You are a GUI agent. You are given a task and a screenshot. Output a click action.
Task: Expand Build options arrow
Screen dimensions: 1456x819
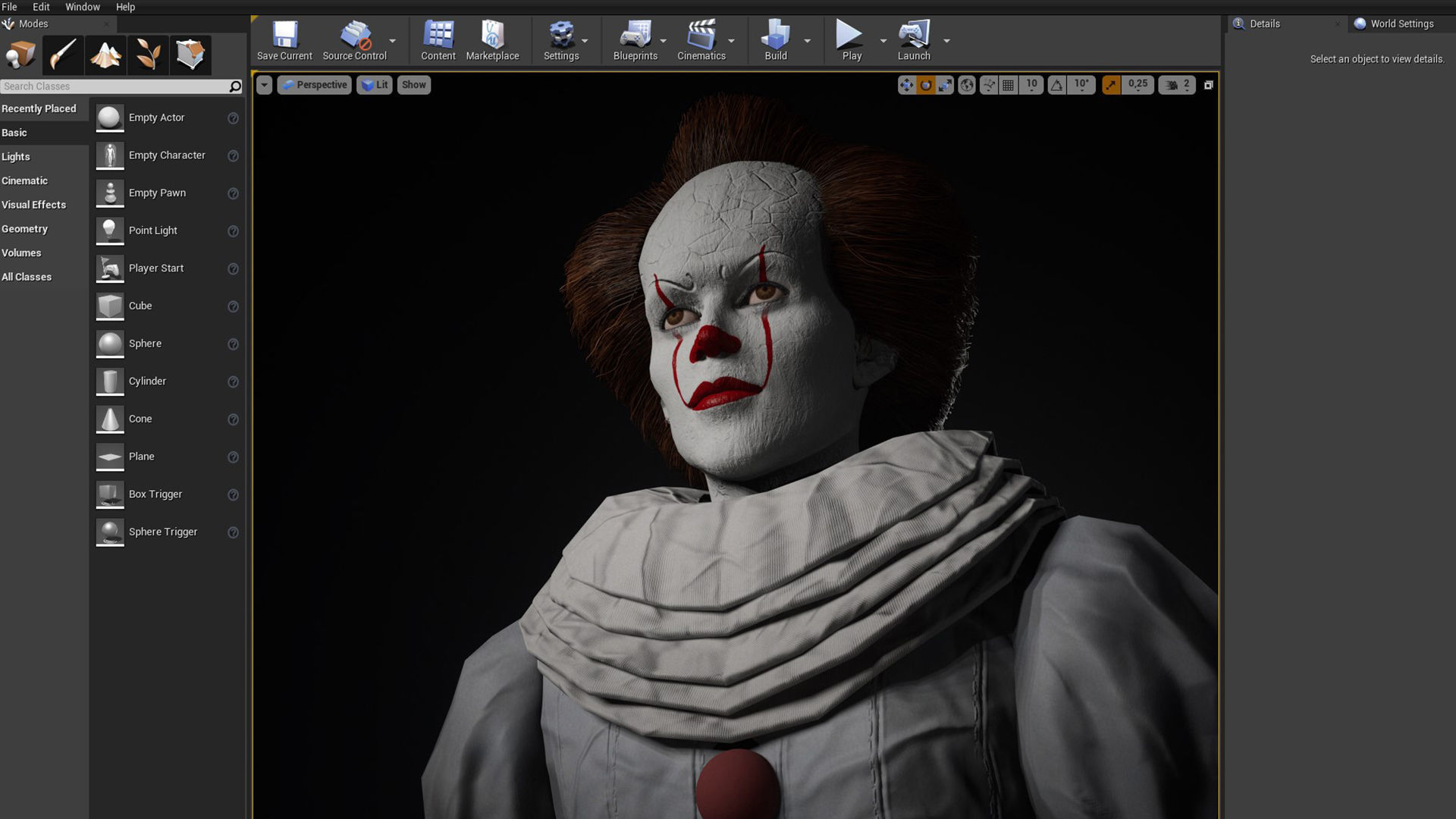[x=807, y=41]
